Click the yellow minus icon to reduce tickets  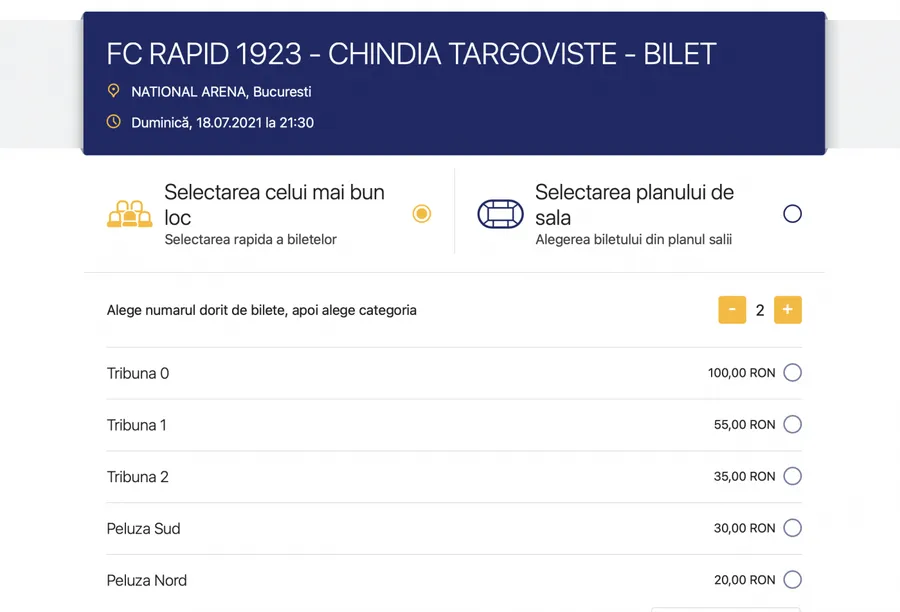tap(732, 310)
